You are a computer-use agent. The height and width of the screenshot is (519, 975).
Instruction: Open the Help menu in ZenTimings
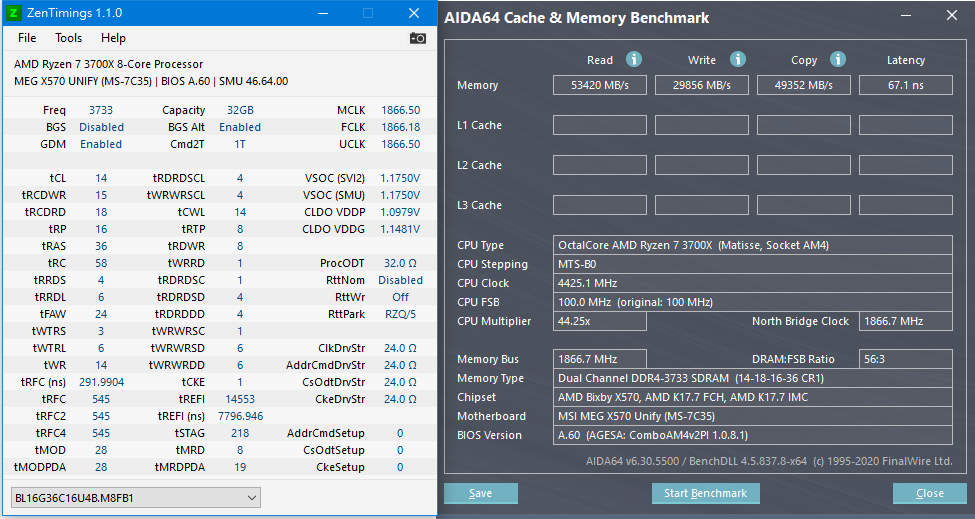pyautogui.click(x=114, y=38)
